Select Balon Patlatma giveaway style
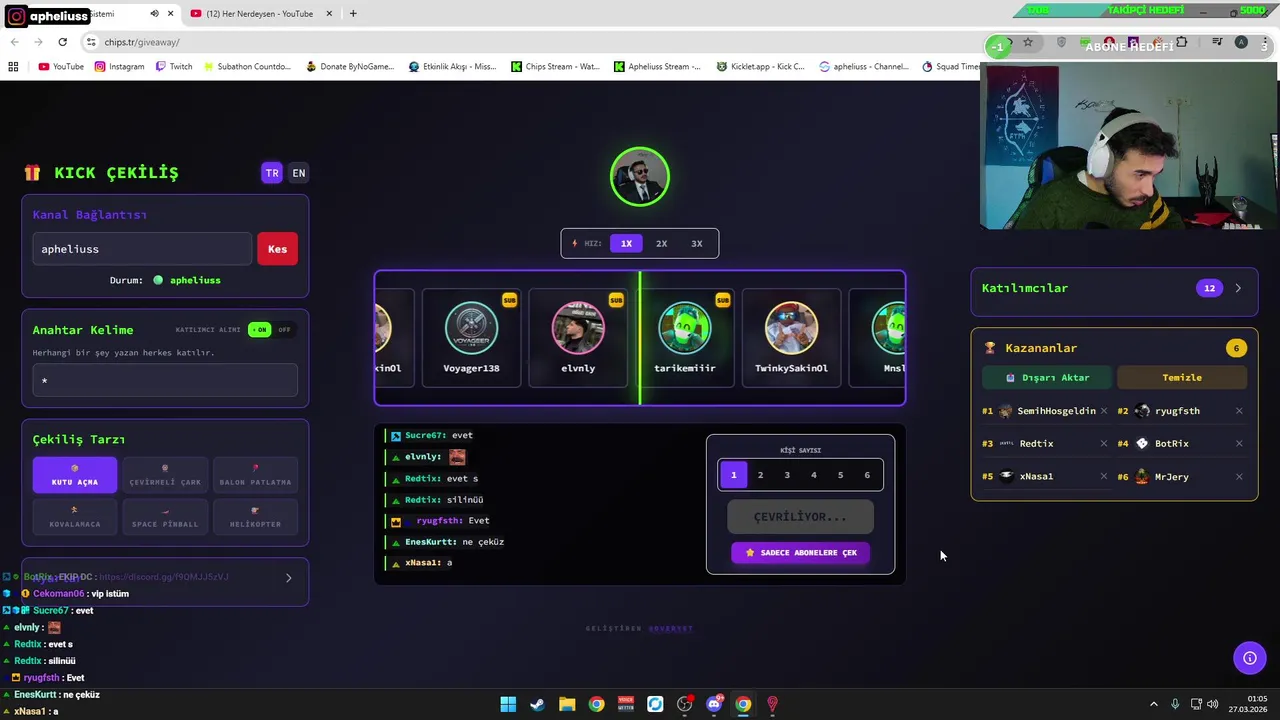This screenshot has width=1280, height=720. point(256,475)
